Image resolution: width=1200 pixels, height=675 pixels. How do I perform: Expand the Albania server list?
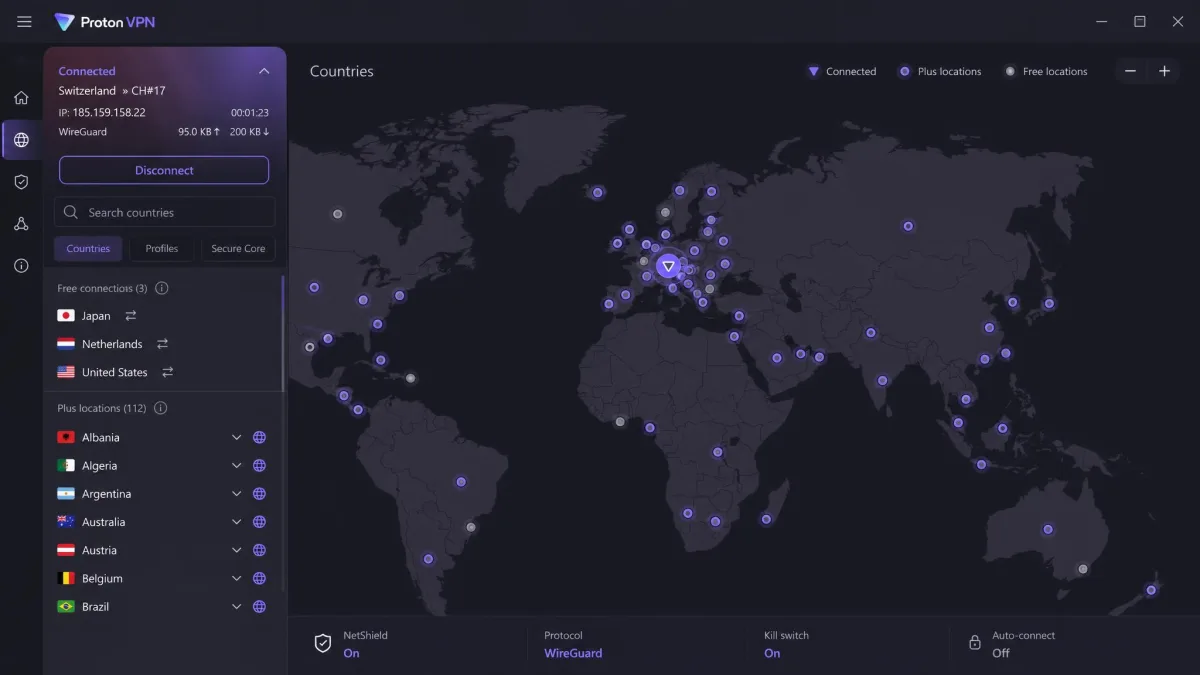237,437
